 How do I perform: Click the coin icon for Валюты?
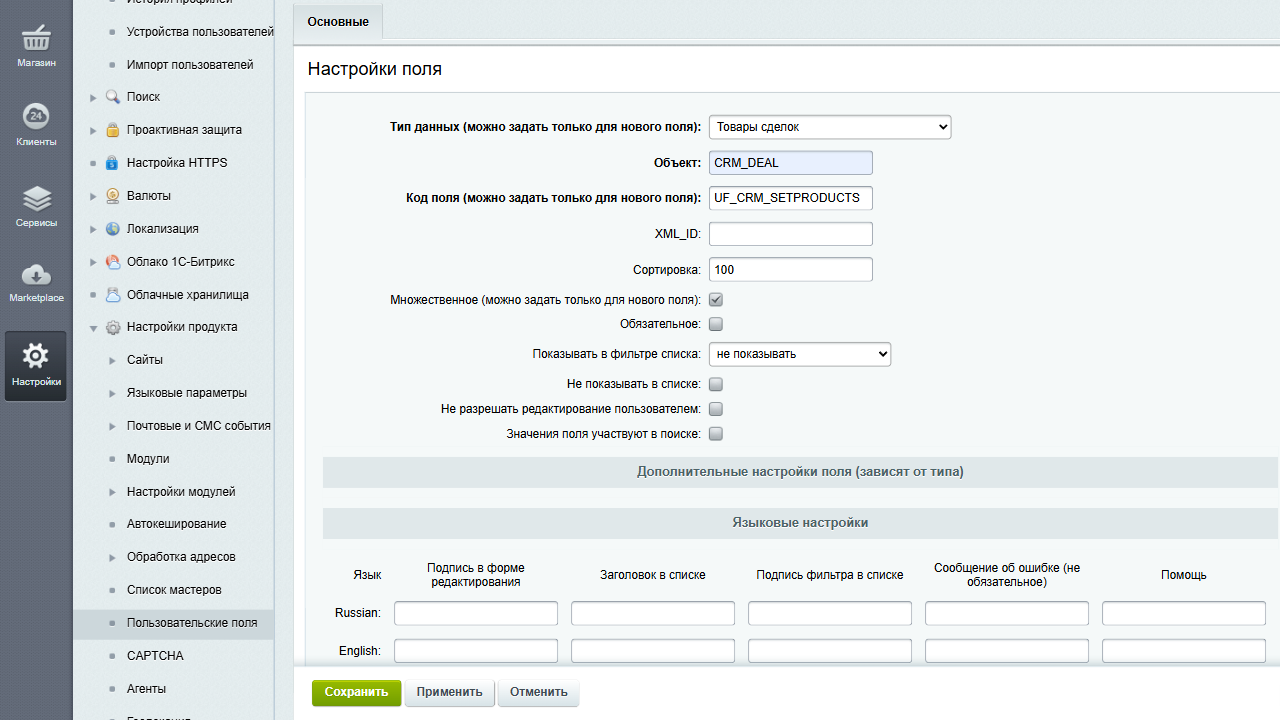[113, 196]
